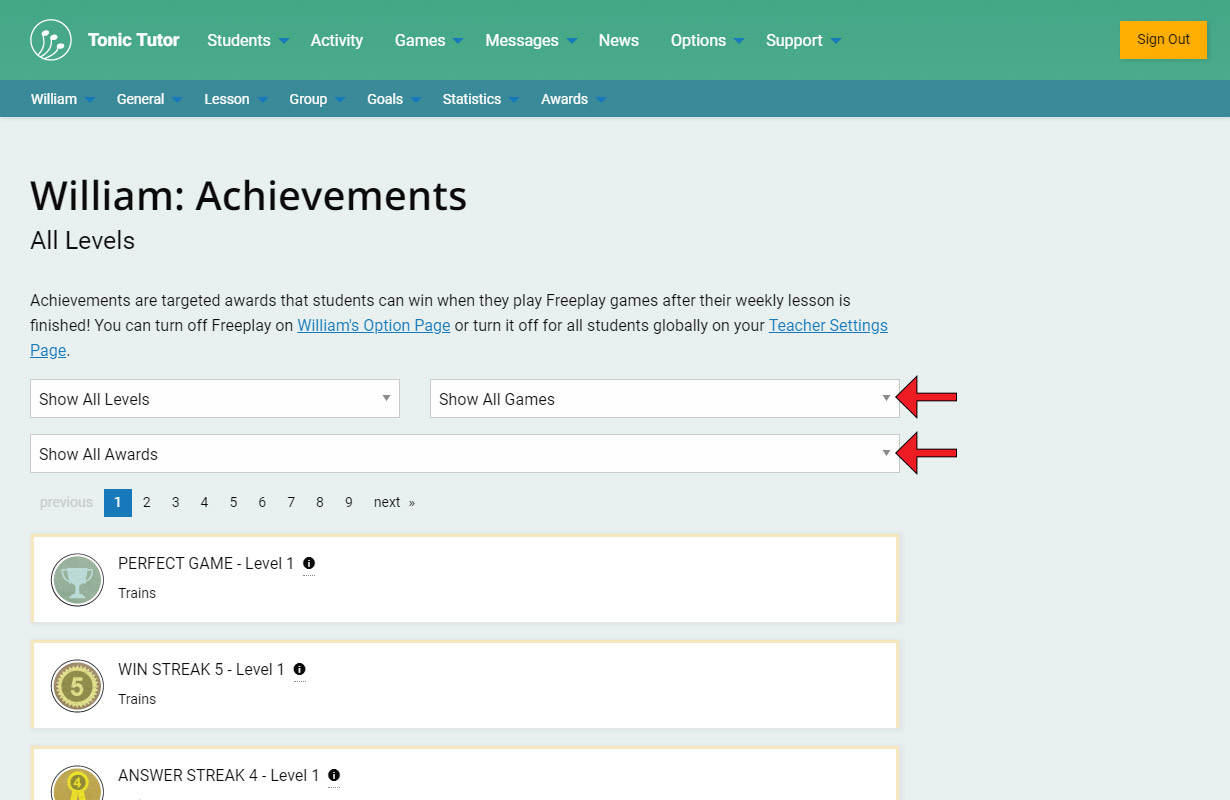The width and height of the screenshot is (1230, 800).
Task: Open the Teacher Settings Page link
Action: coord(827,325)
